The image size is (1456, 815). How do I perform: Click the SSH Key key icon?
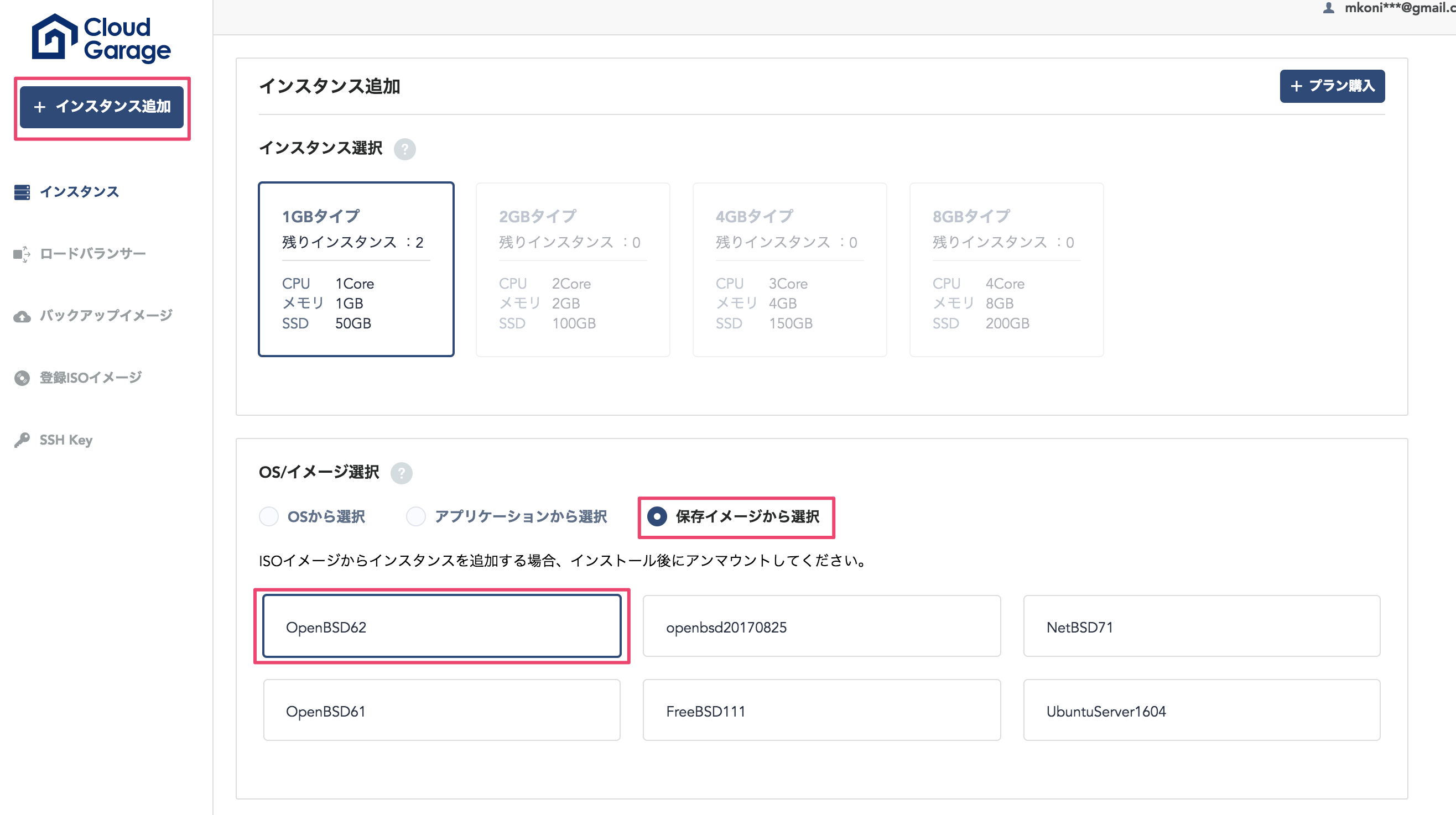click(22, 440)
